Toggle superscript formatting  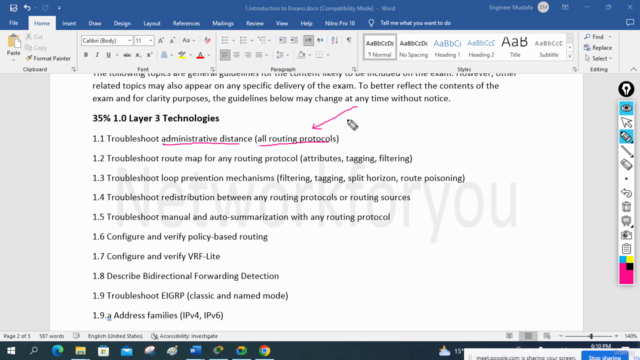149,55
